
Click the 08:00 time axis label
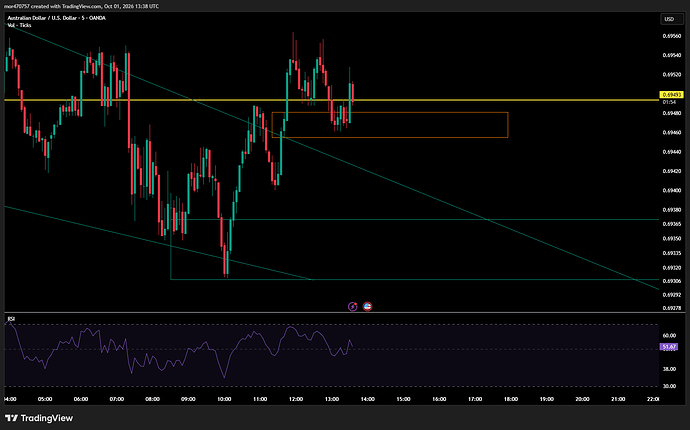click(x=152, y=399)
